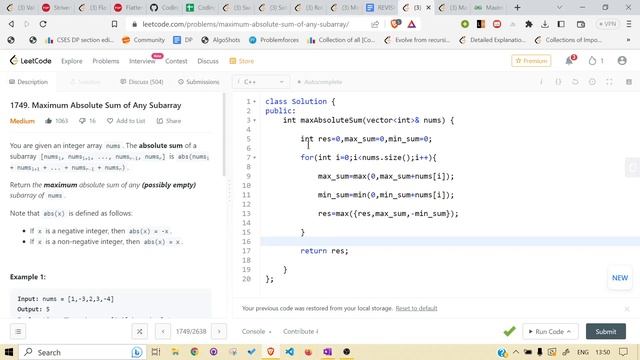Collapse code fold arrow on line 7
Viewport: 640px width, 360px height.
click(255, 158)
